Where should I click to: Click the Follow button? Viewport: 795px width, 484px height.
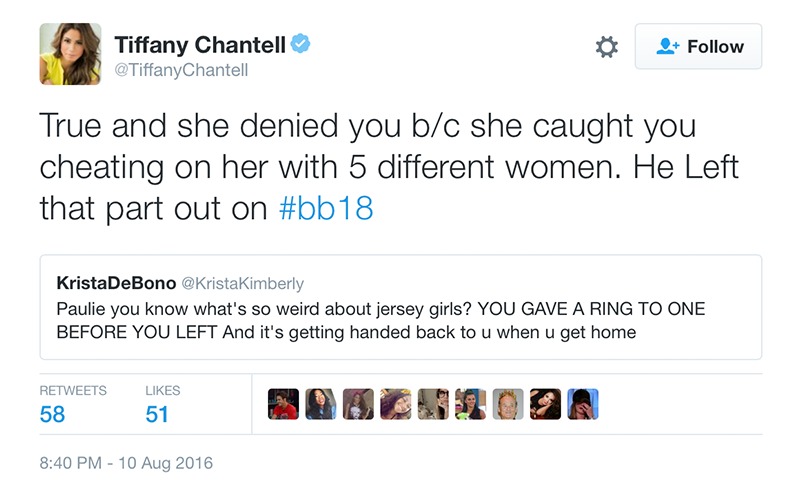(x=698, y=46)
